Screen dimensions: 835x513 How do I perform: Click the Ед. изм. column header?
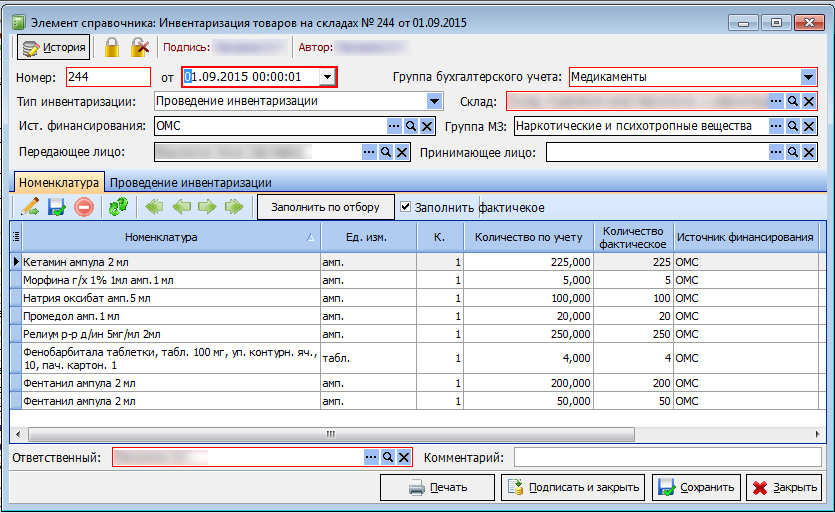pos(369,237)
